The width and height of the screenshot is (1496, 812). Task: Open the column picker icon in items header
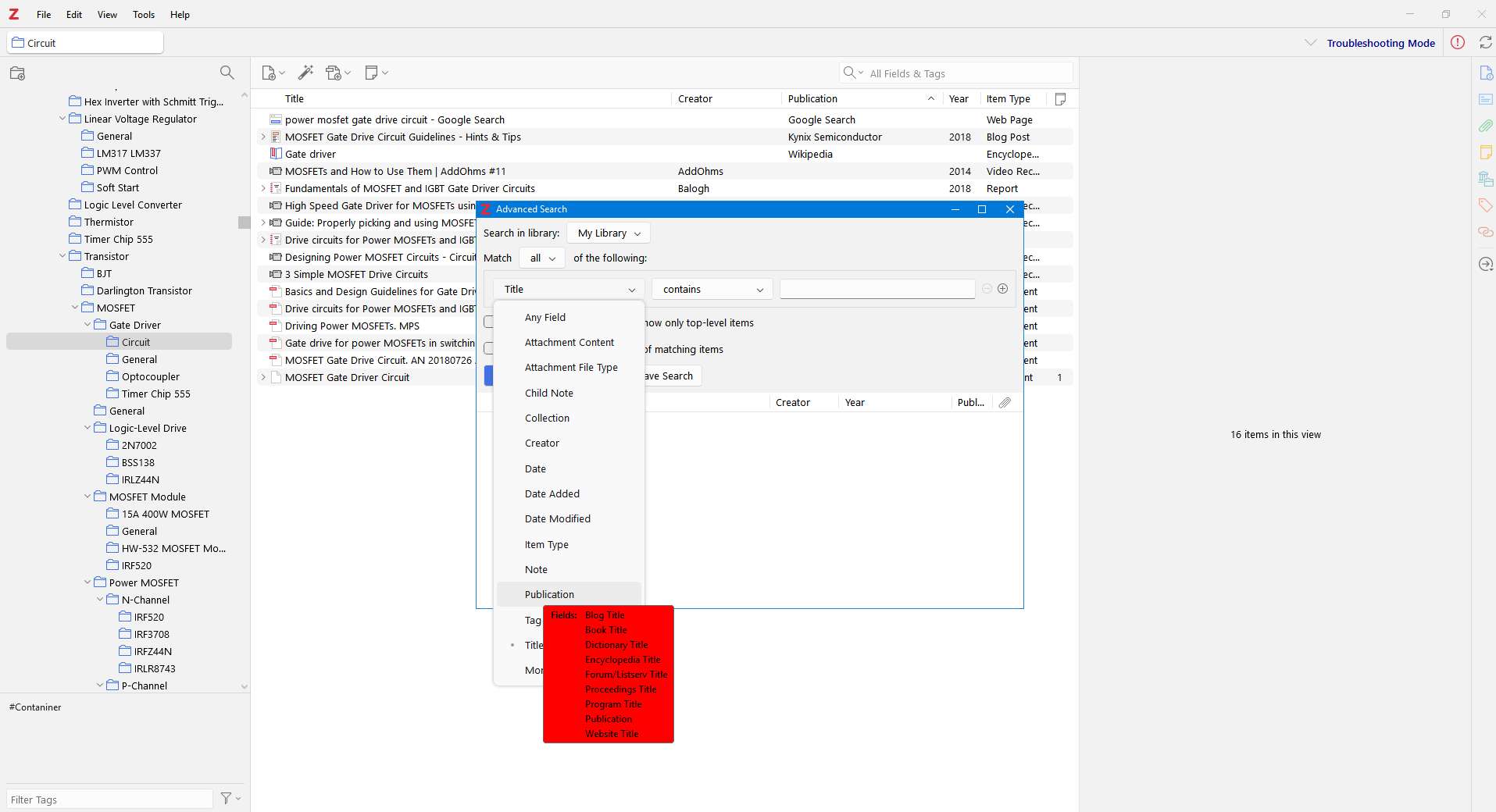pyautogui.click(x=1060, y=99)
